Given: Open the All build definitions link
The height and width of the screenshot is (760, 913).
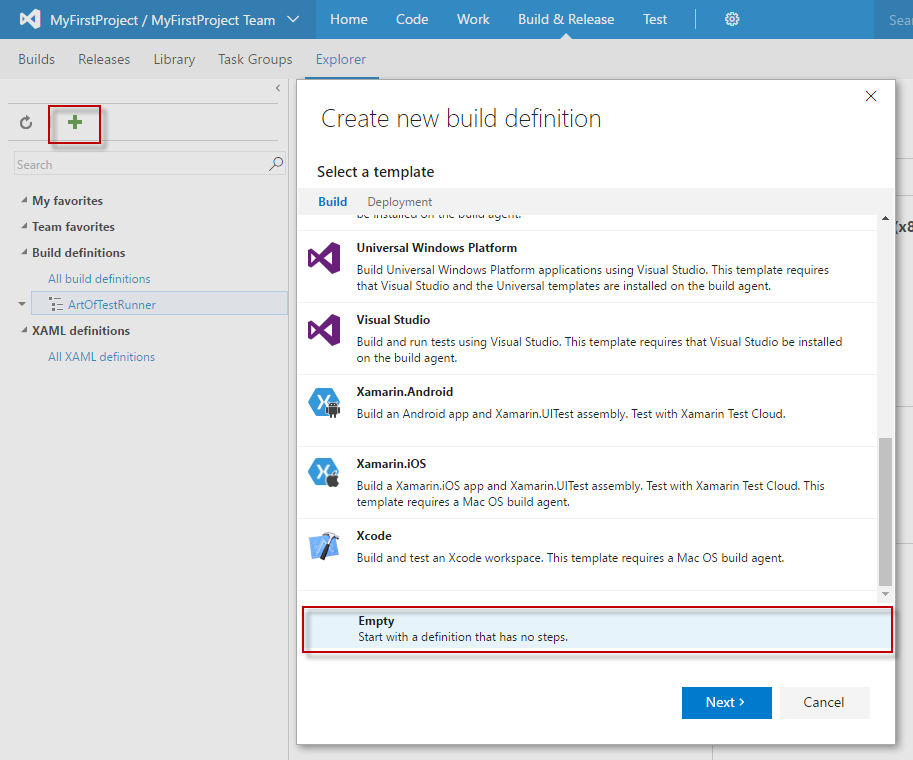Looking at the screenshot, I should coord(99,278).
